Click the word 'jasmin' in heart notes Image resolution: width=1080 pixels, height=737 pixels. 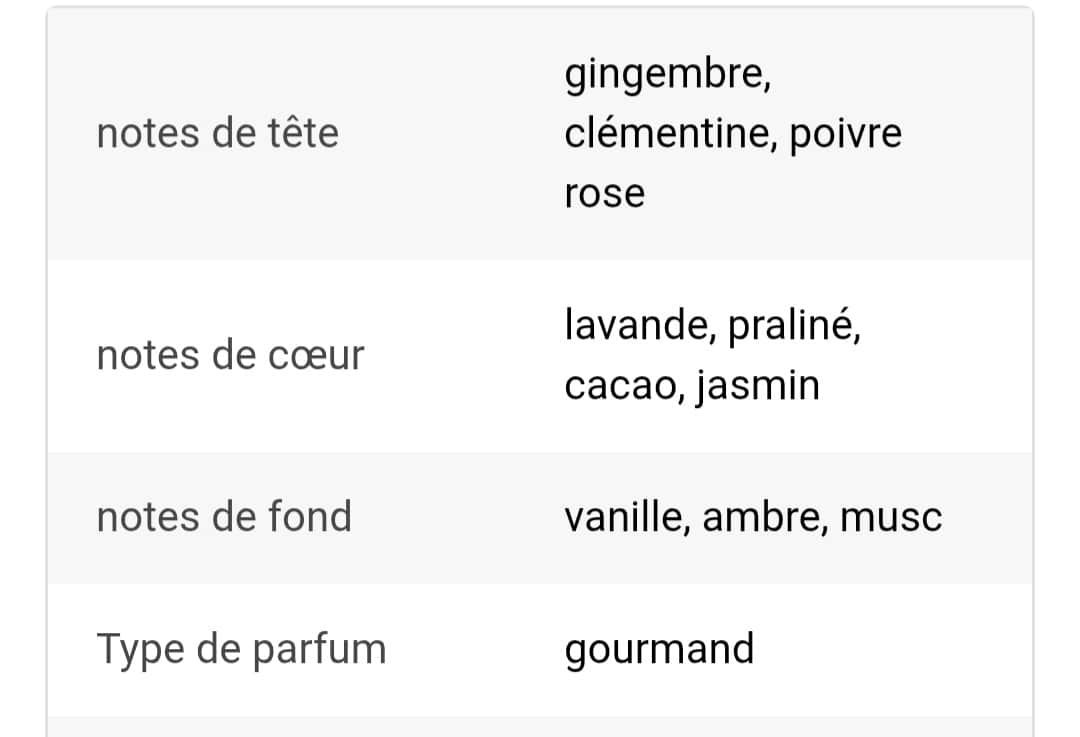[x=758, y=386]
